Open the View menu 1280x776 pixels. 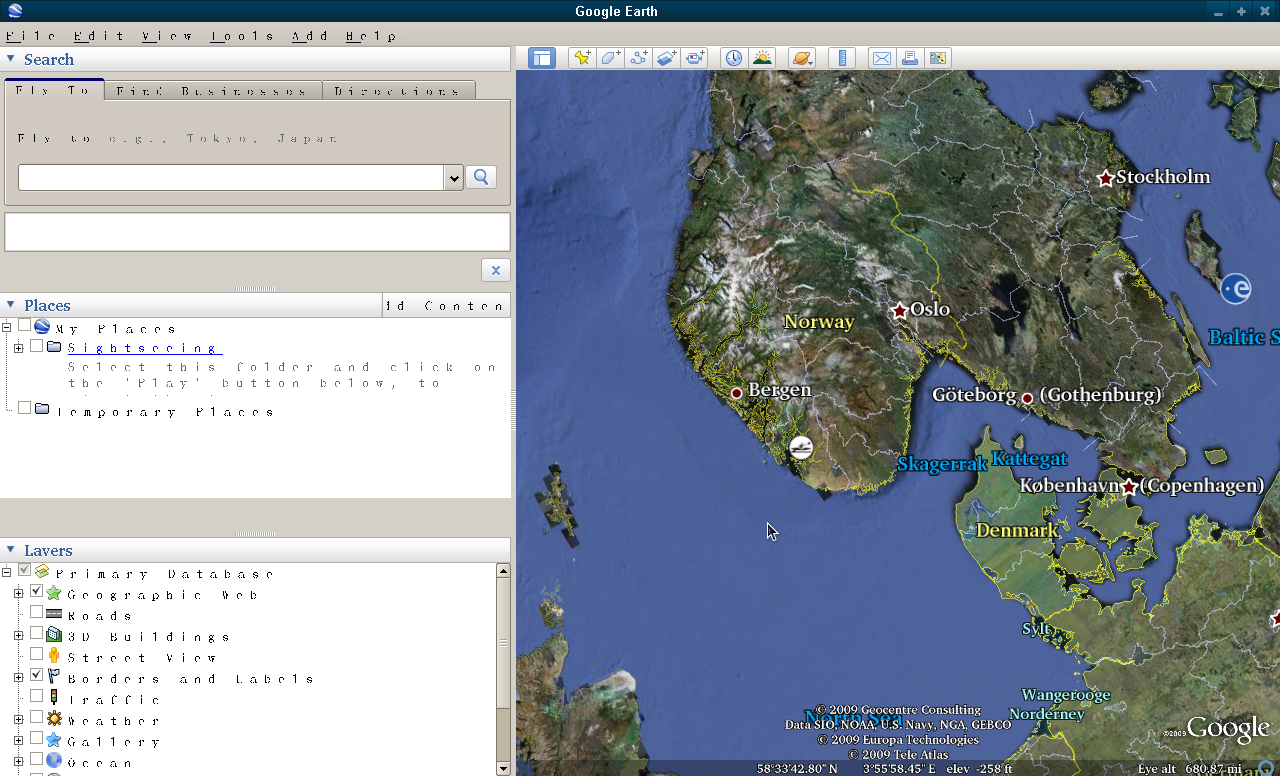coord(167,36)
